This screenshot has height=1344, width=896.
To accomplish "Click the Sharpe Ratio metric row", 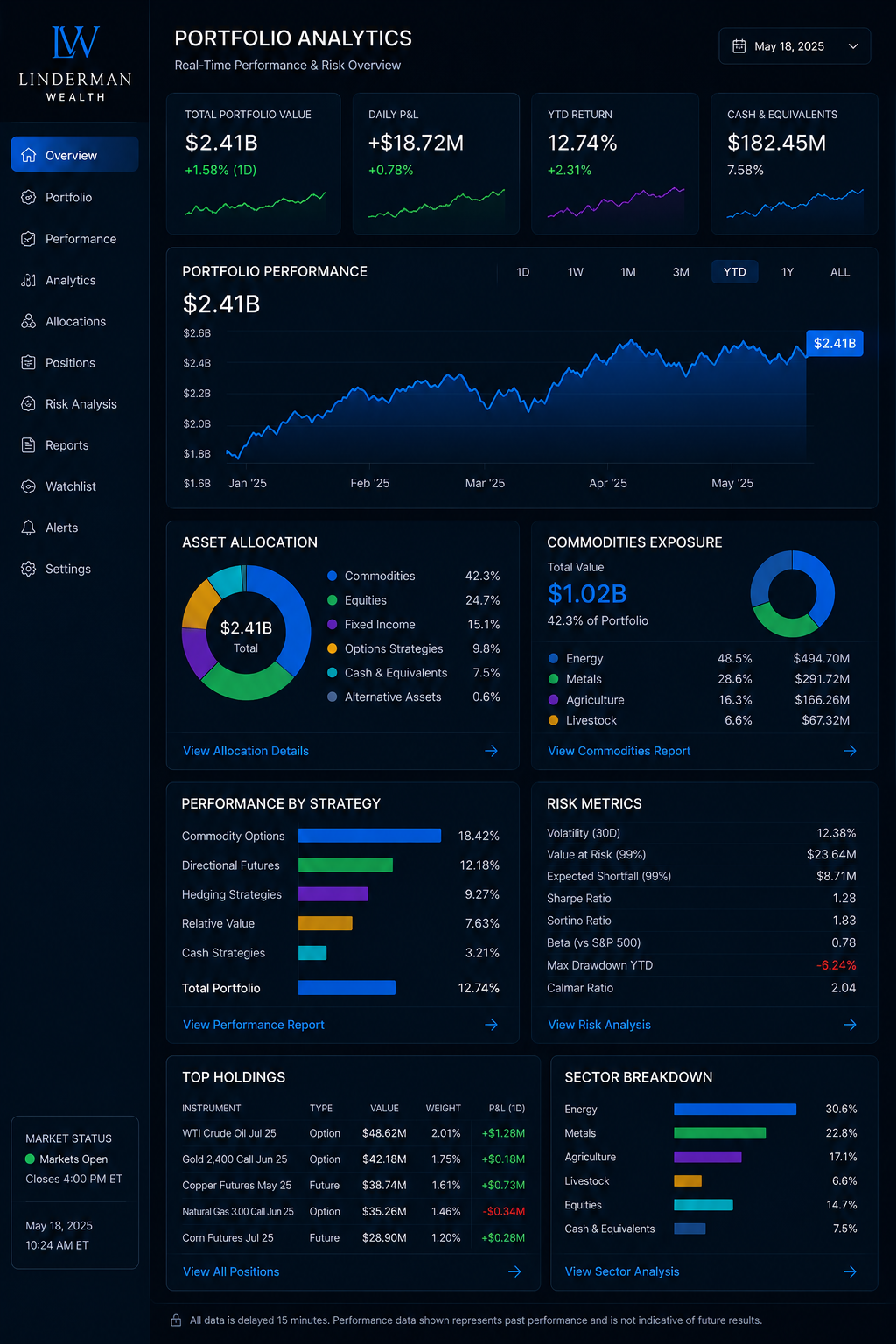I will pos(702,899).
